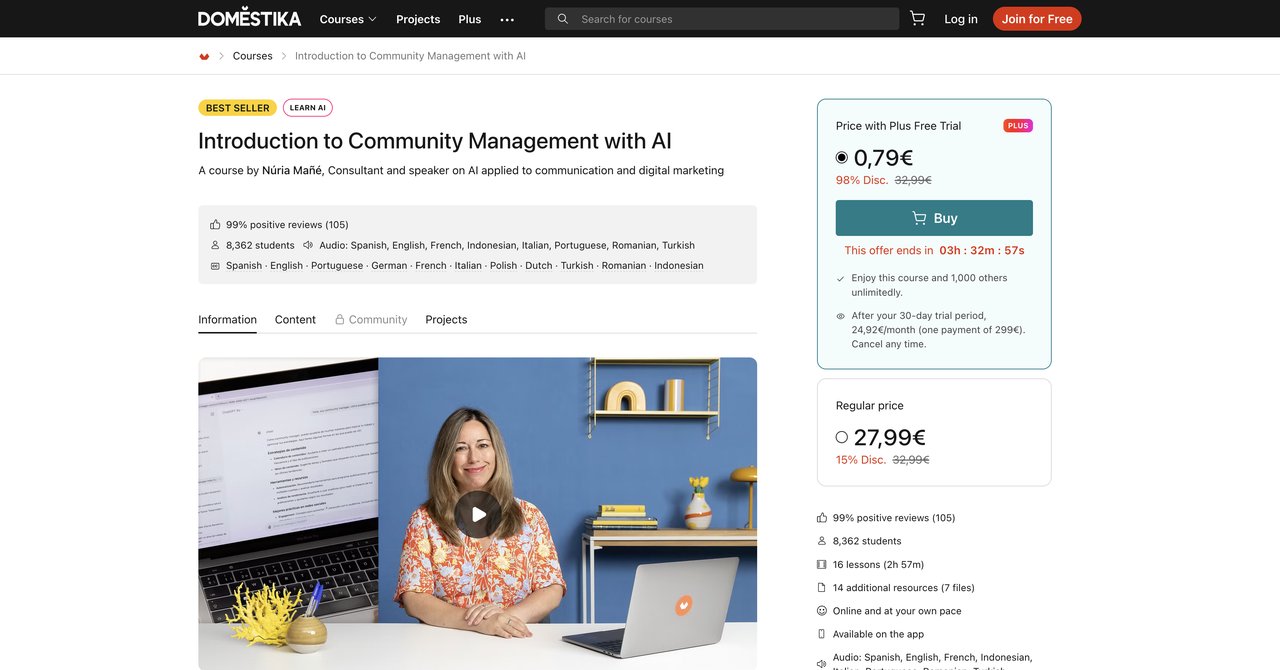Click the LEARN AI badge
1280x670 pixels.
coord(308,108)
